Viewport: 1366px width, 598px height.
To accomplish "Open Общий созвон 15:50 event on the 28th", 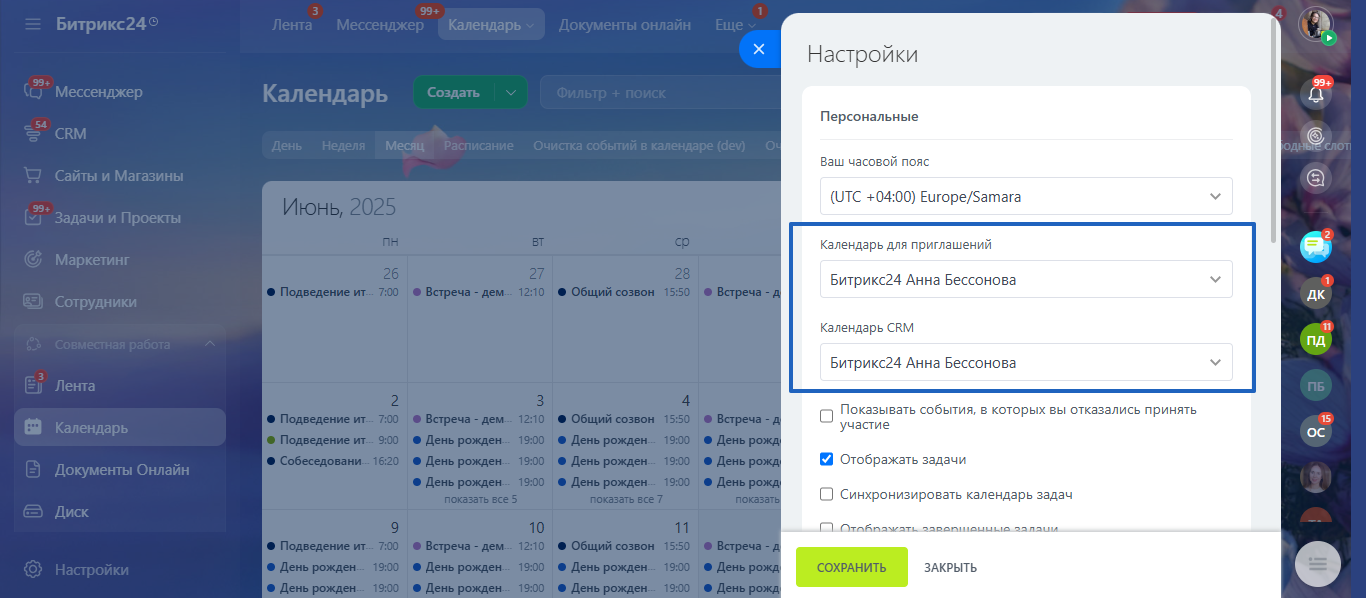I will click(x=625, y=292).
